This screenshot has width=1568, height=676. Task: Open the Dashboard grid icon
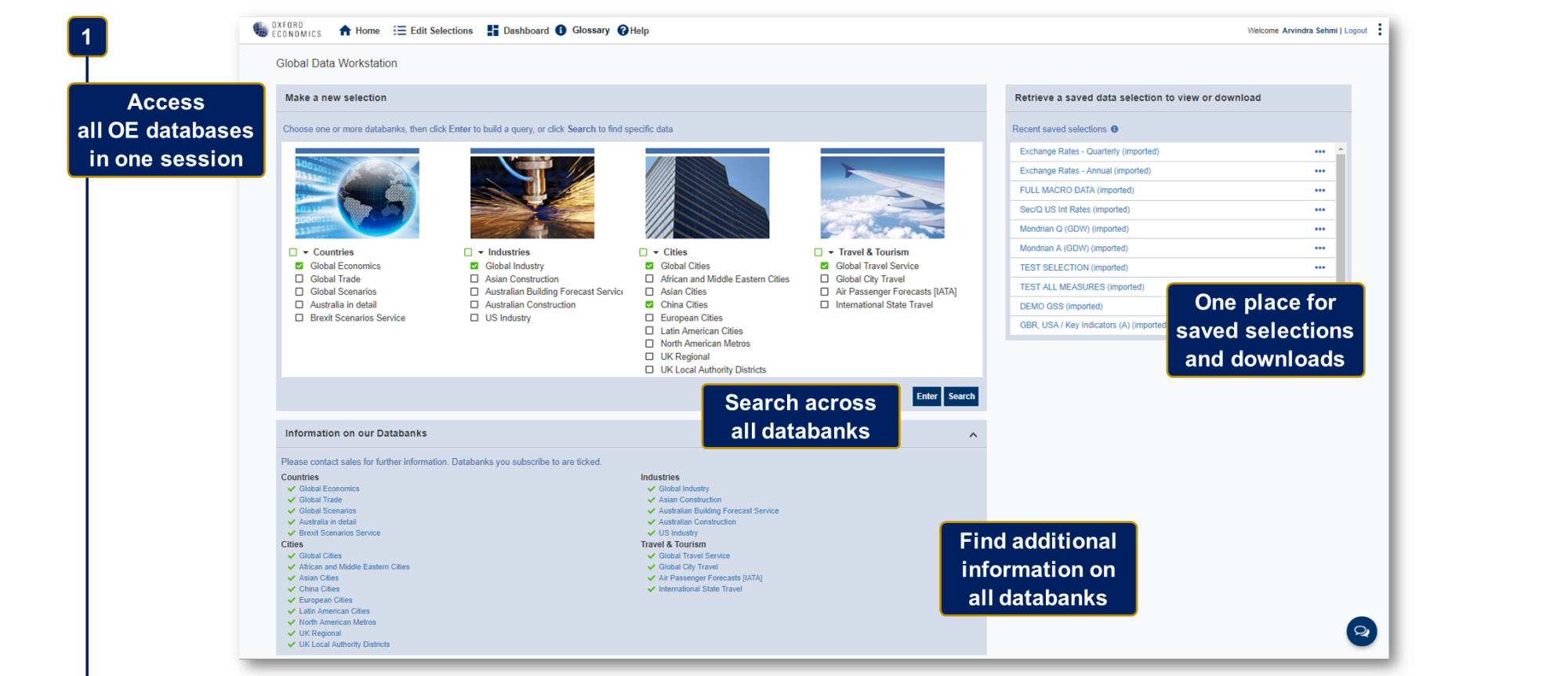tap(493, 31)
